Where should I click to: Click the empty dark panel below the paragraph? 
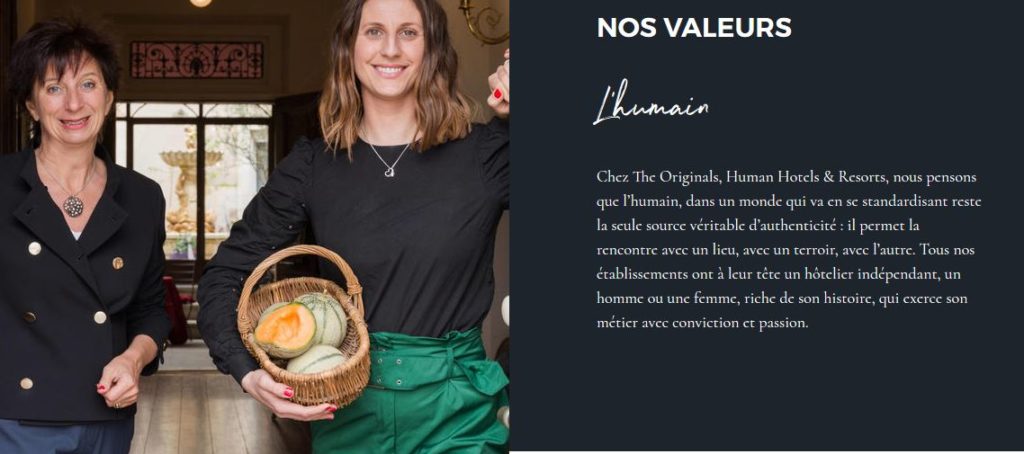766,392
